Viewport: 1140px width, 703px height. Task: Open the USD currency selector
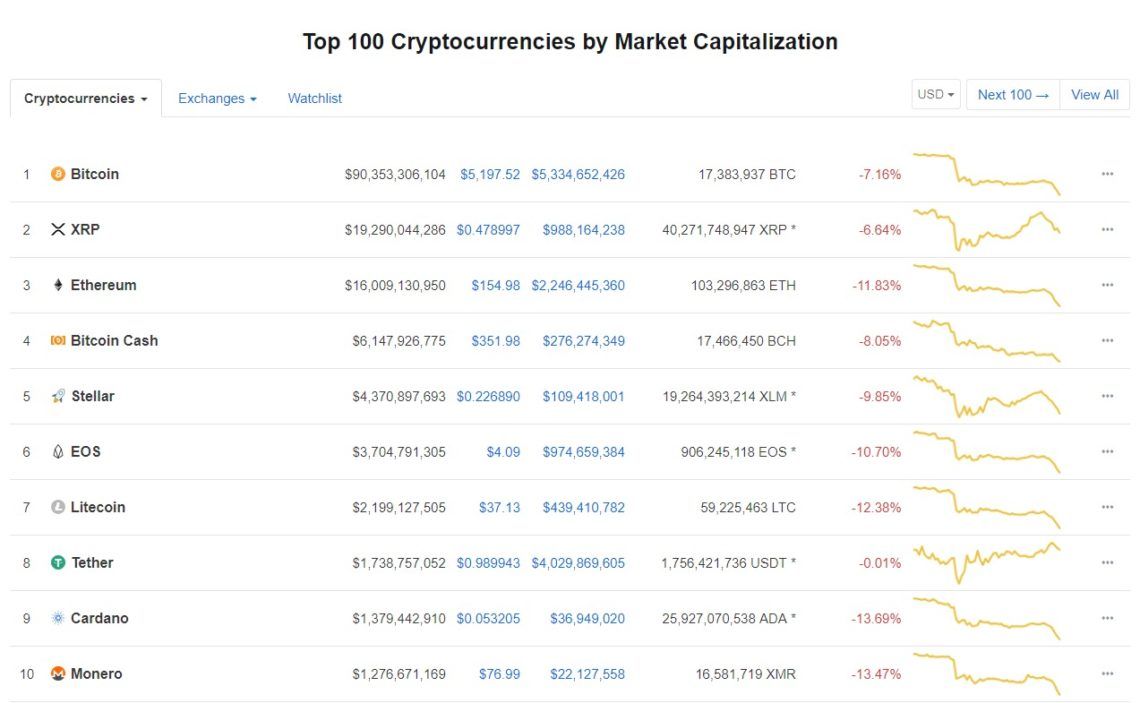point(936,95)
